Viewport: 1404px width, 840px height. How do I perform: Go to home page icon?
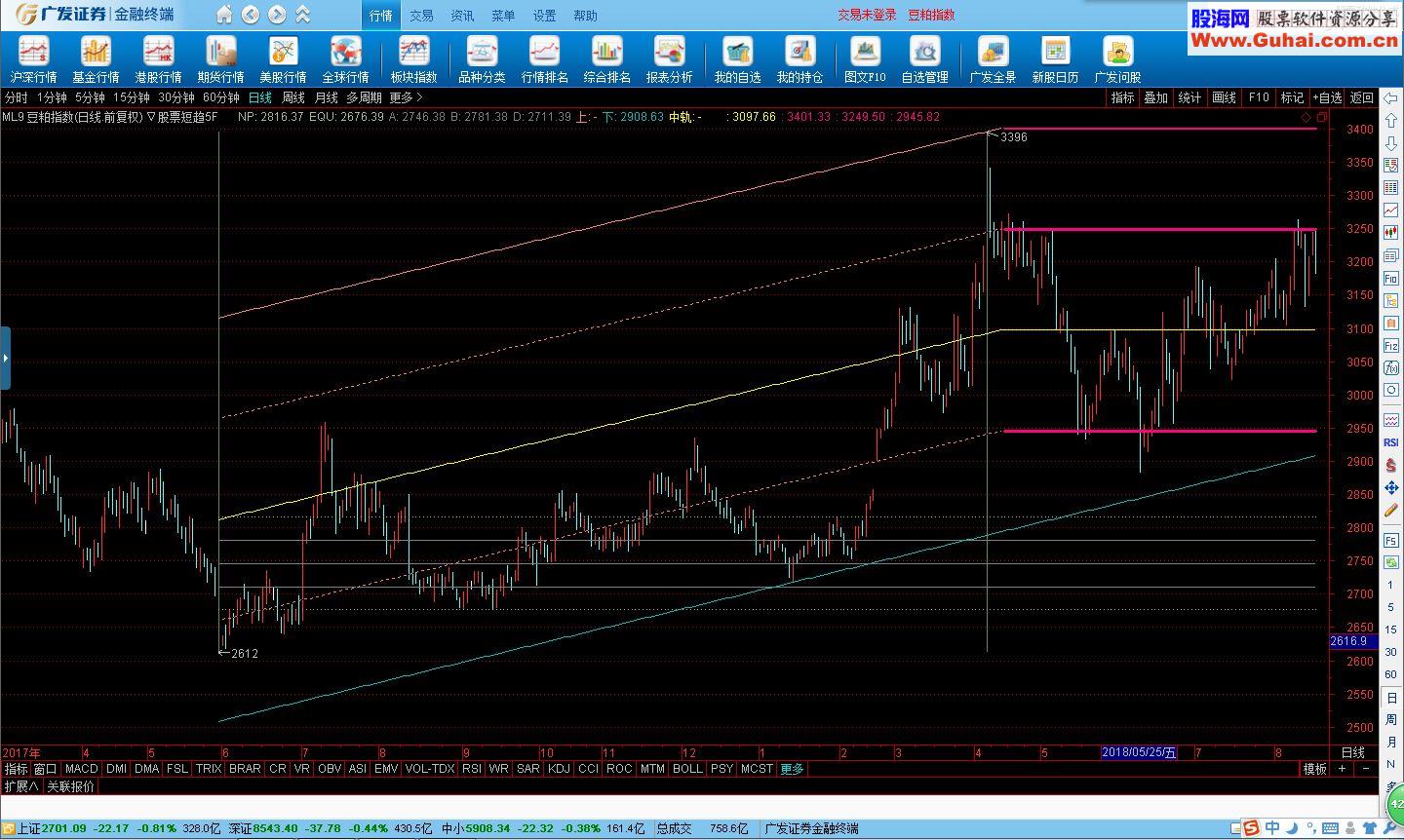pos(224,15)
